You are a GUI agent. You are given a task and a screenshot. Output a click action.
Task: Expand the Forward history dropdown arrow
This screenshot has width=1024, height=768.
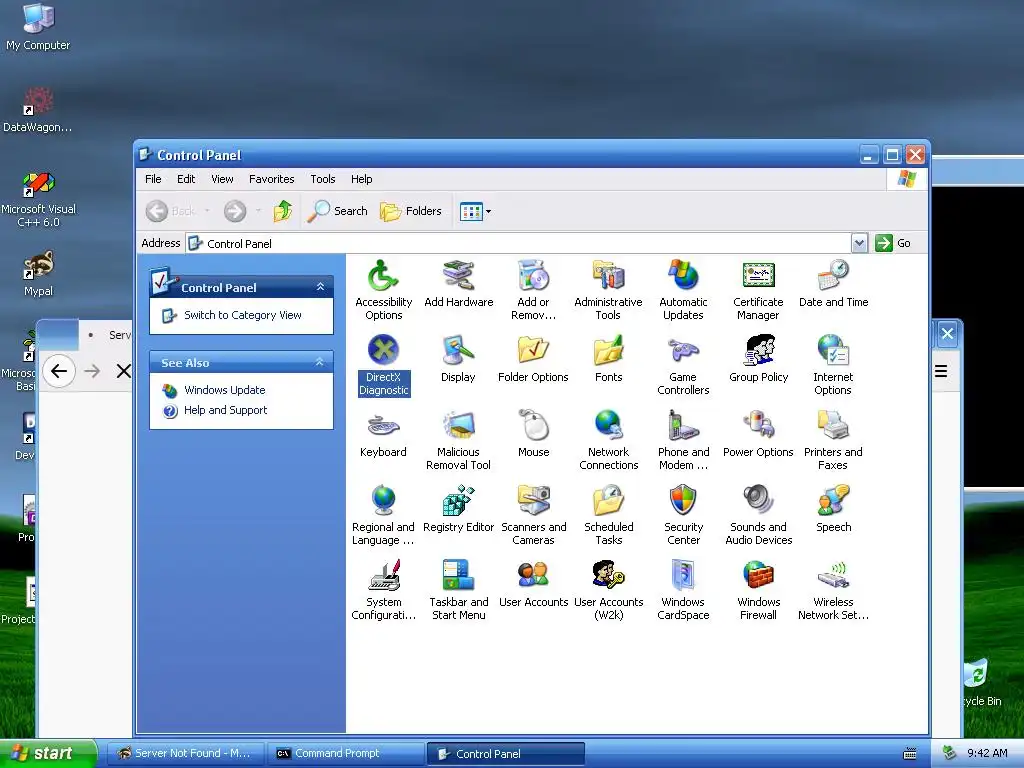click(x=258, y=211)
